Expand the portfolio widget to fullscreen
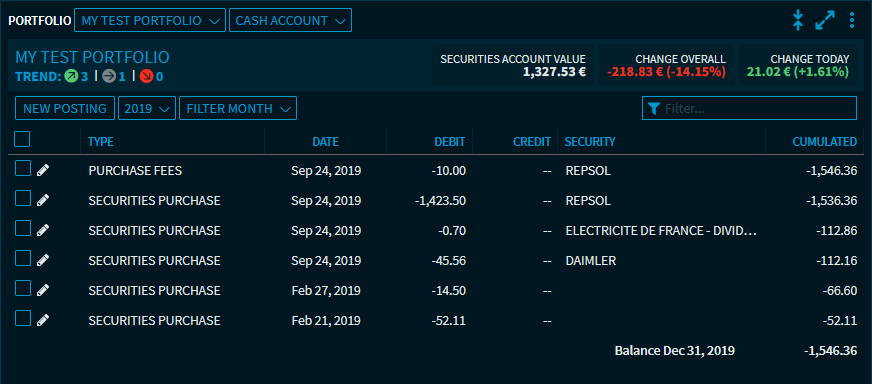The height and width of the screenshot is (384, 872). [825, 21]
